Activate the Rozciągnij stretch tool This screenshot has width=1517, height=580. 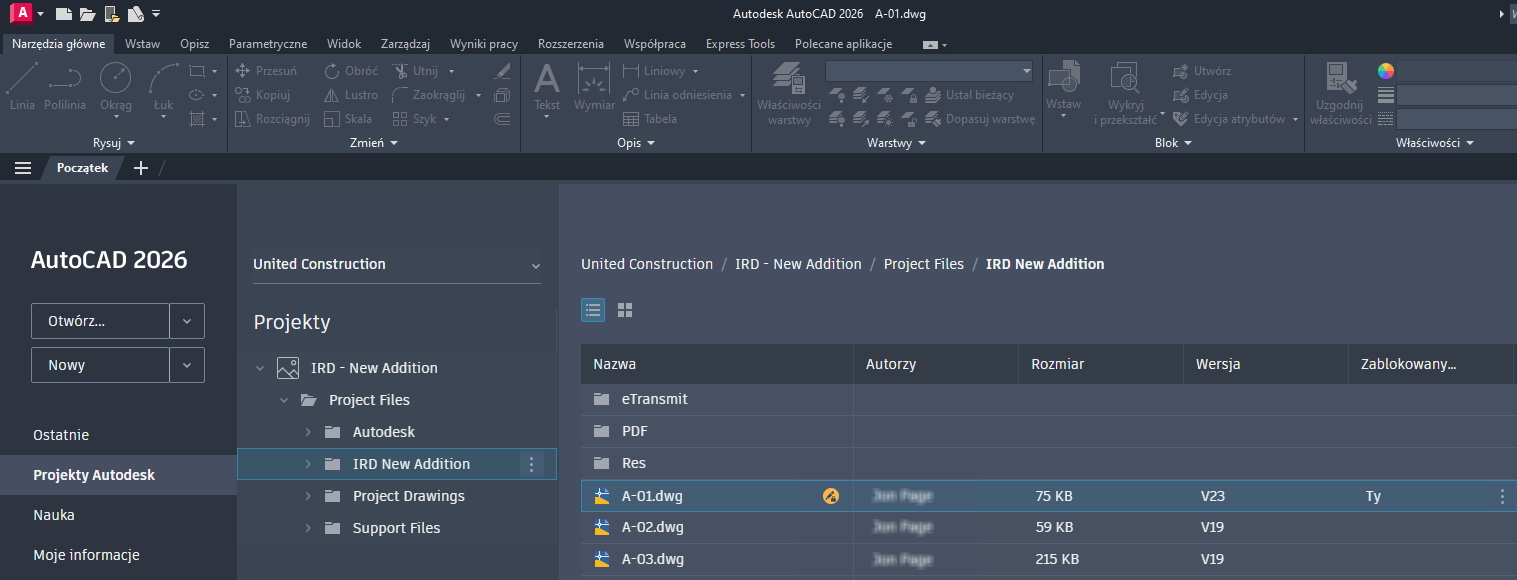[272, 119]
